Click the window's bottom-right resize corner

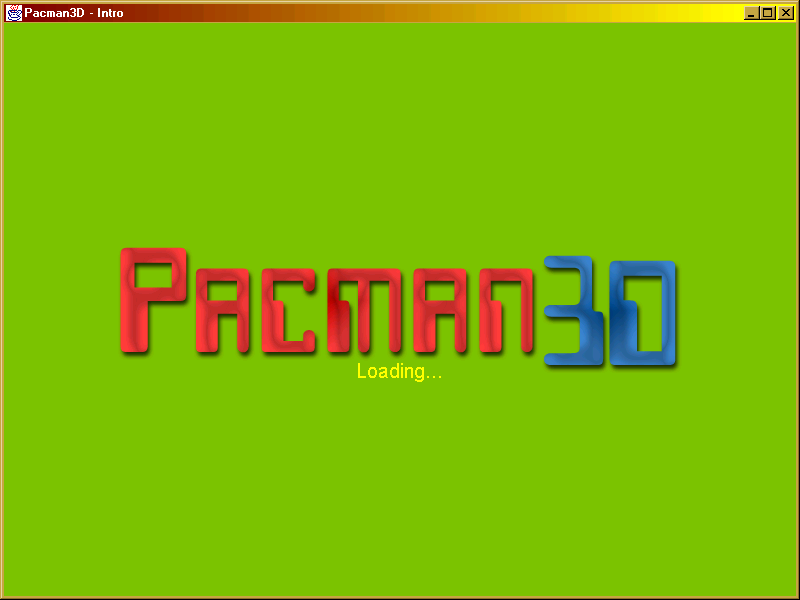[x=796, y=596]
